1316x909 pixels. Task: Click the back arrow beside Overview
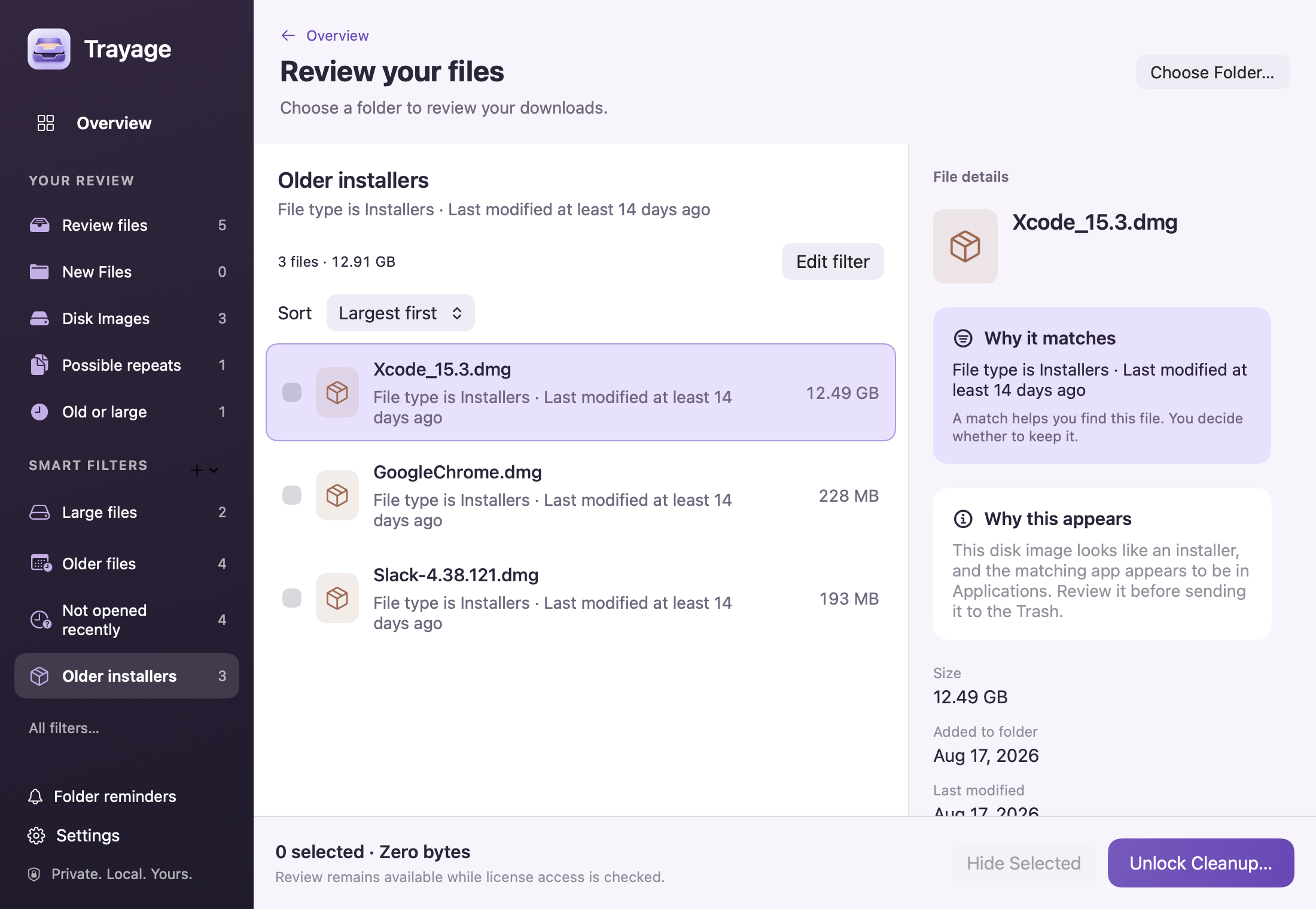click(288, 35)
